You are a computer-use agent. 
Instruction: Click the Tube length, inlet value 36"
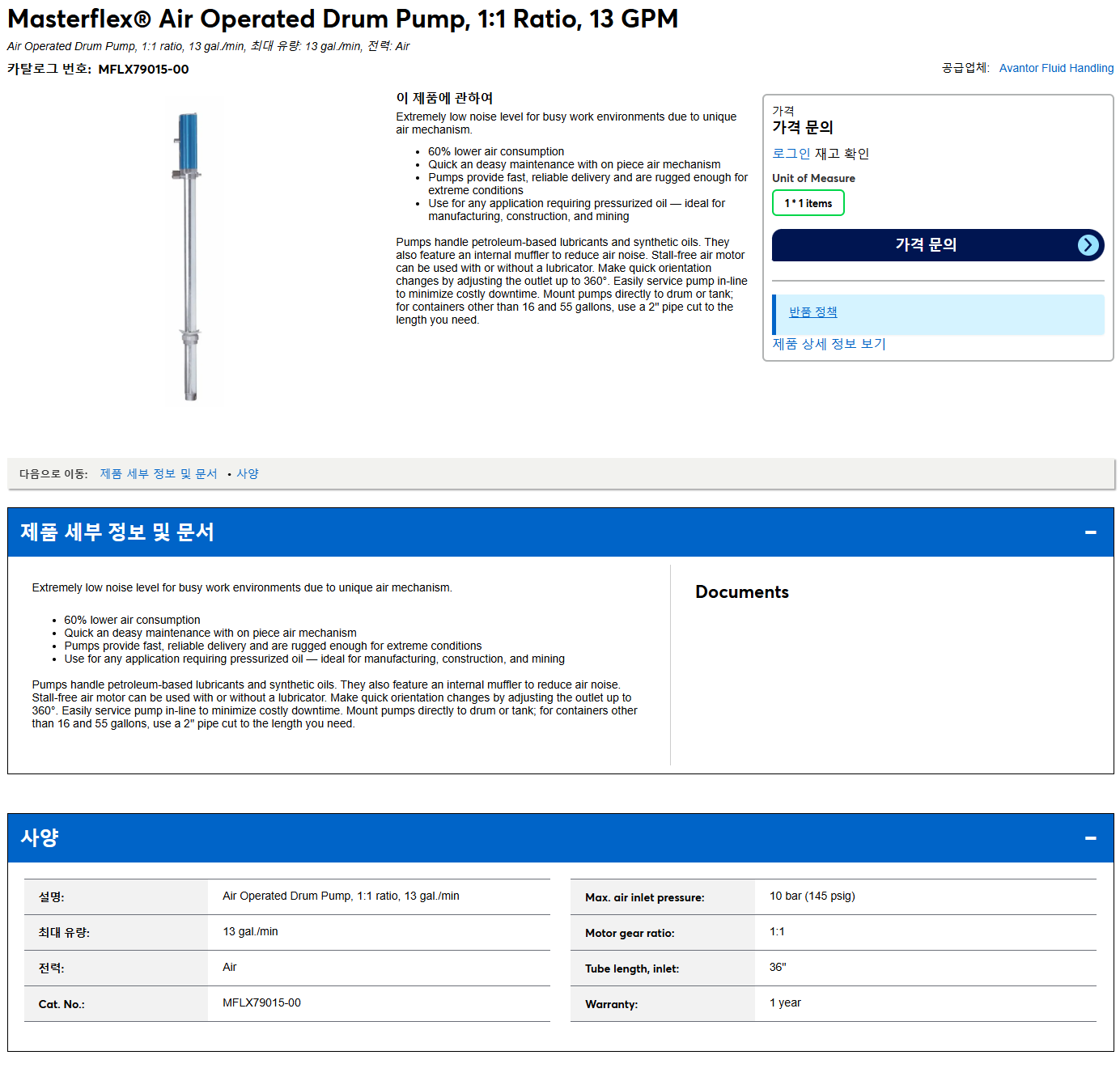[x=778, y=967]
